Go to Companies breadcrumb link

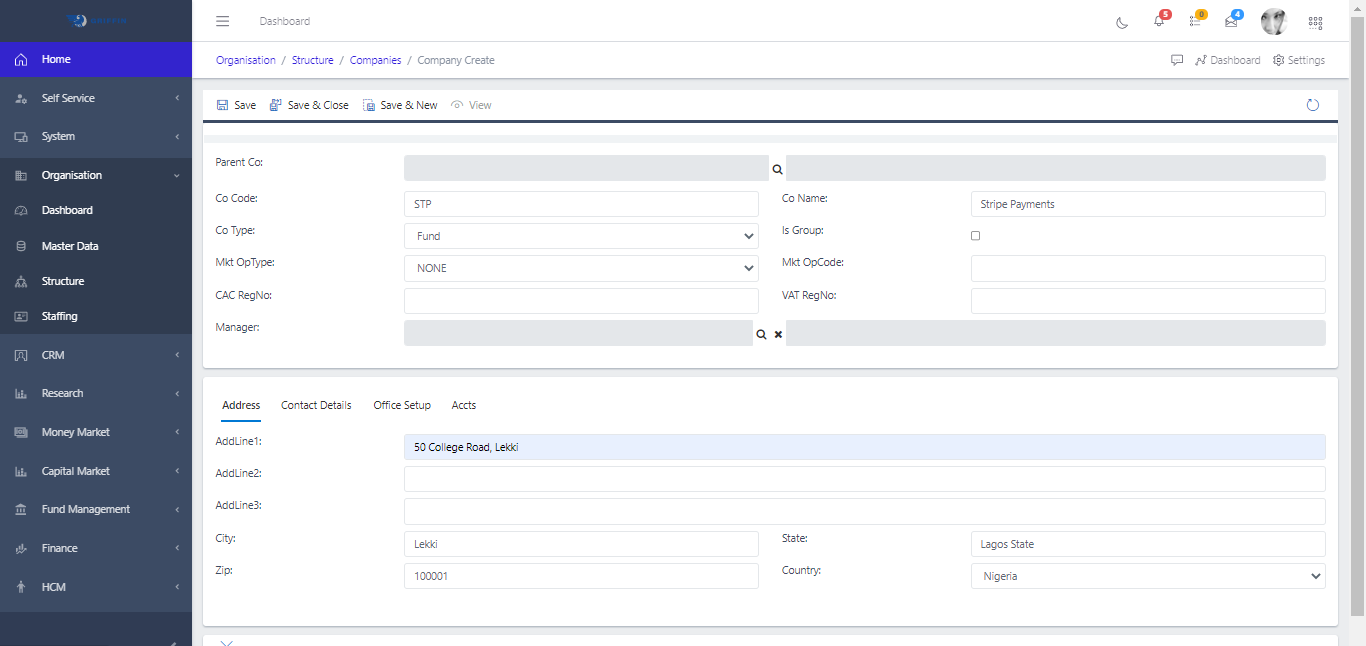click(x=375, y=60)
